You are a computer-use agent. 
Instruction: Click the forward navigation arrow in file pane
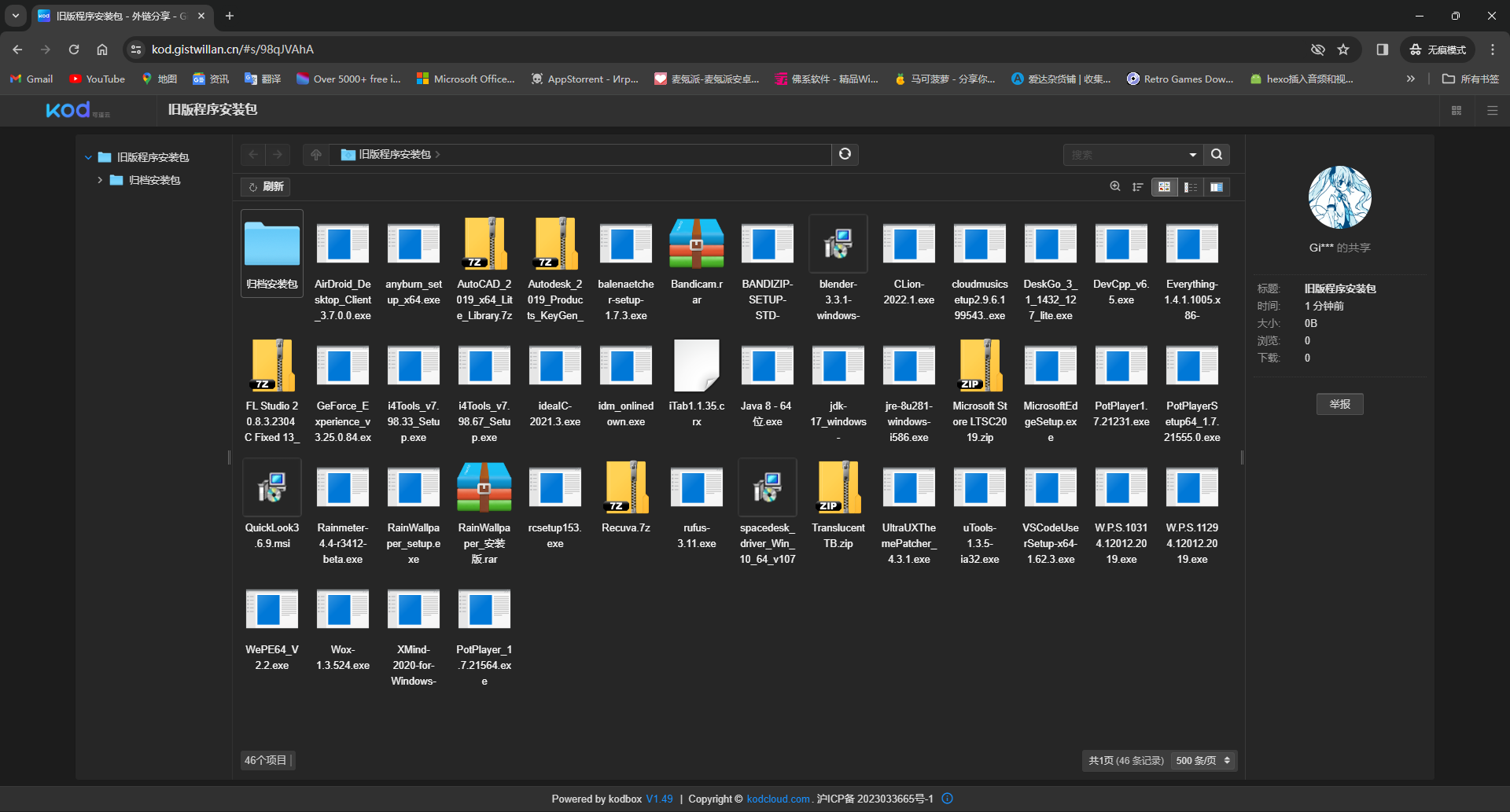tap(278, 154)
